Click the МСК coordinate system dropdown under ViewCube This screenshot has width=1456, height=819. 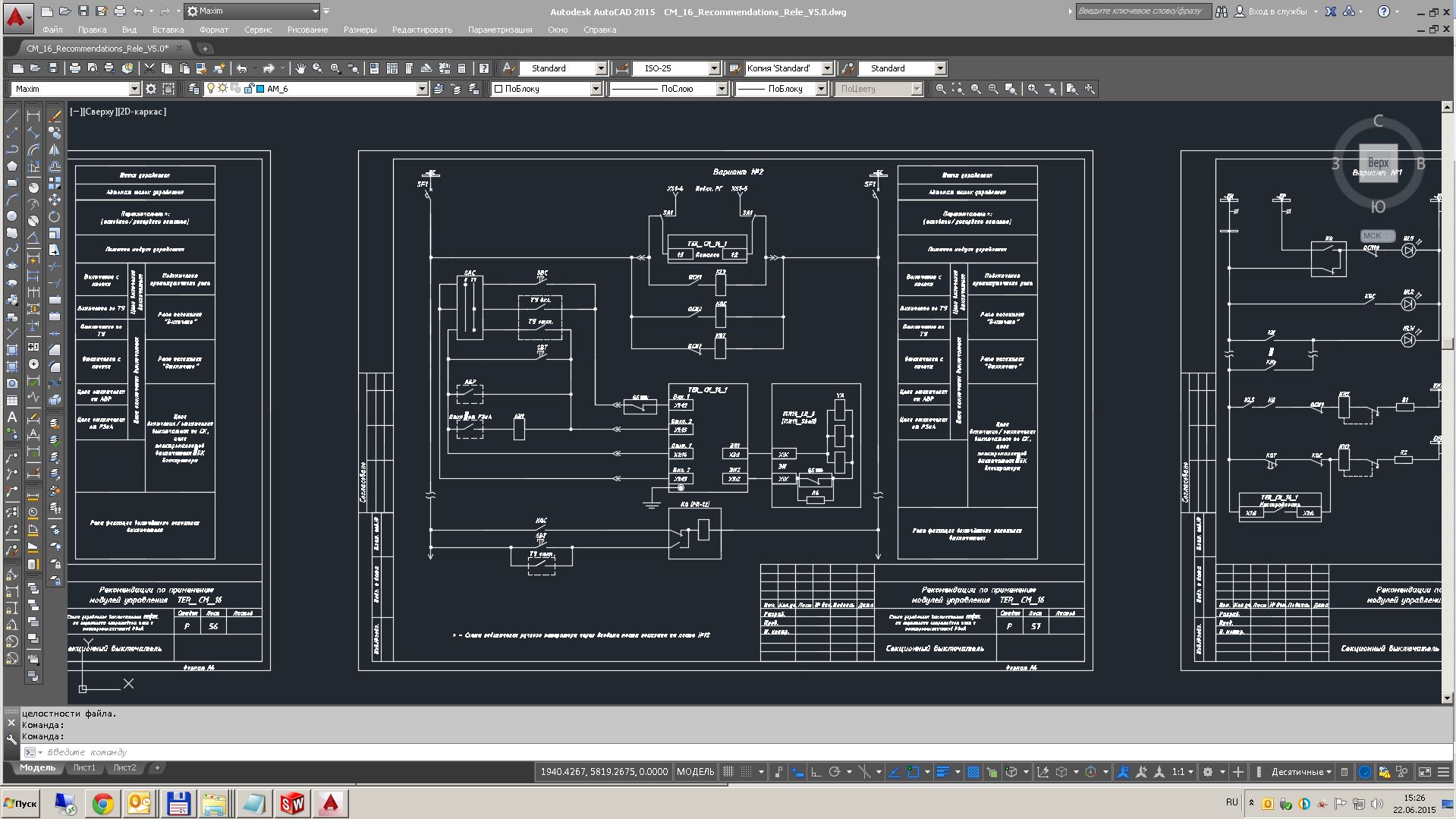(1378, 235)
